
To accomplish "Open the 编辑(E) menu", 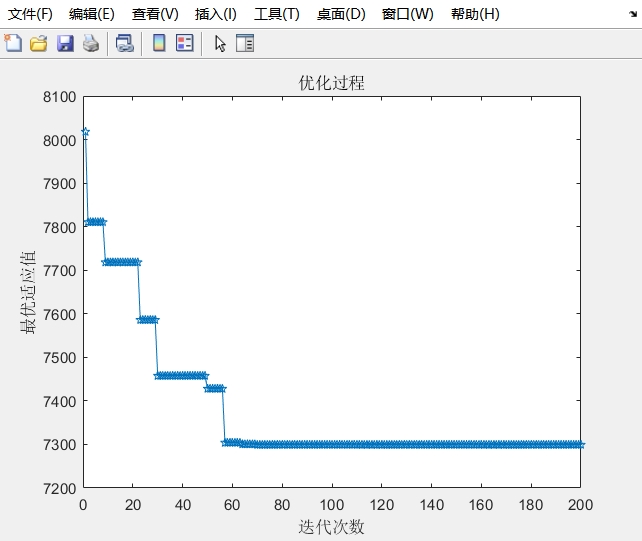I will [92, 14].
